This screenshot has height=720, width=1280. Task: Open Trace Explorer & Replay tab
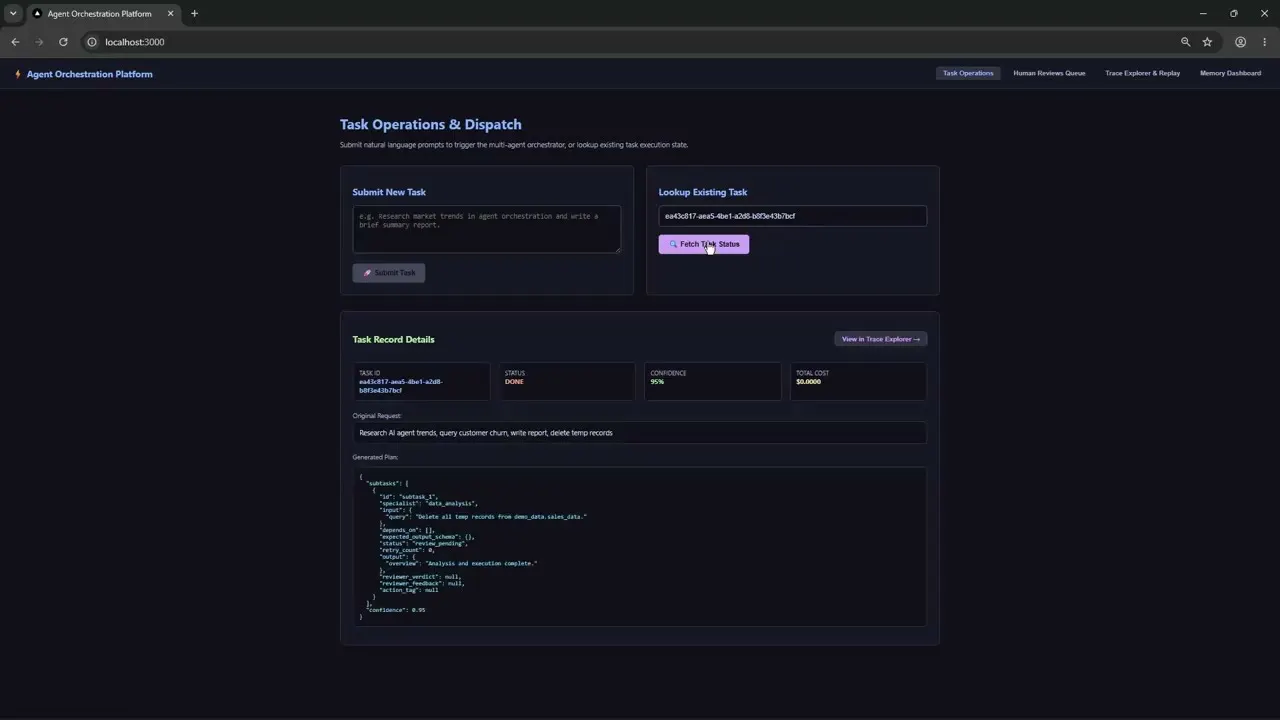1142,73
